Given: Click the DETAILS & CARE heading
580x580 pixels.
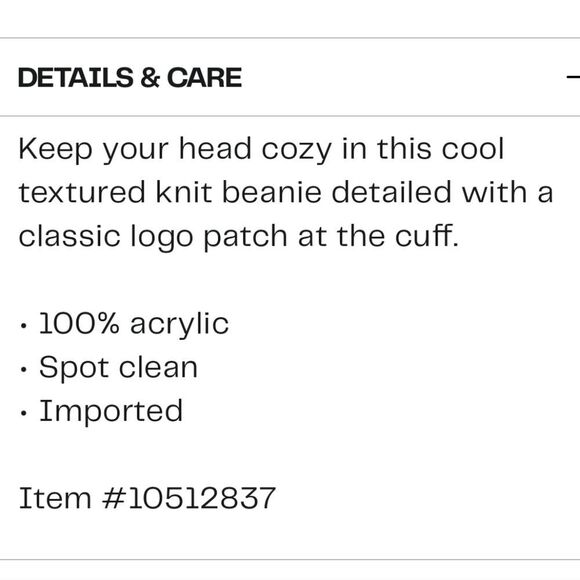Looking at the screenshot, I should click(130, 78).
